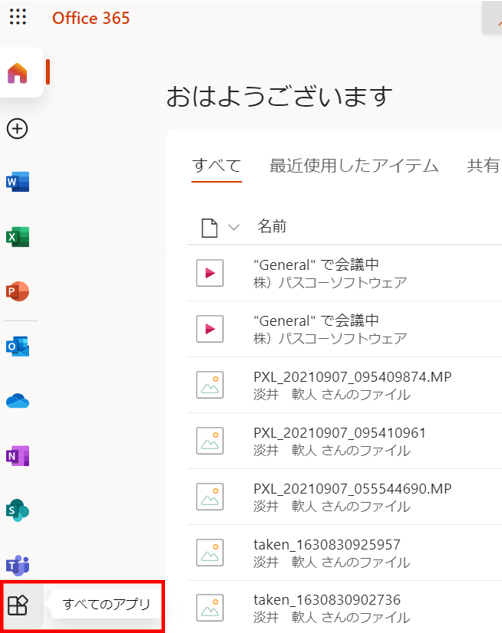Click the Create plus icon
Viewport: 502px width, 633px height.
[x=17, y=129]
